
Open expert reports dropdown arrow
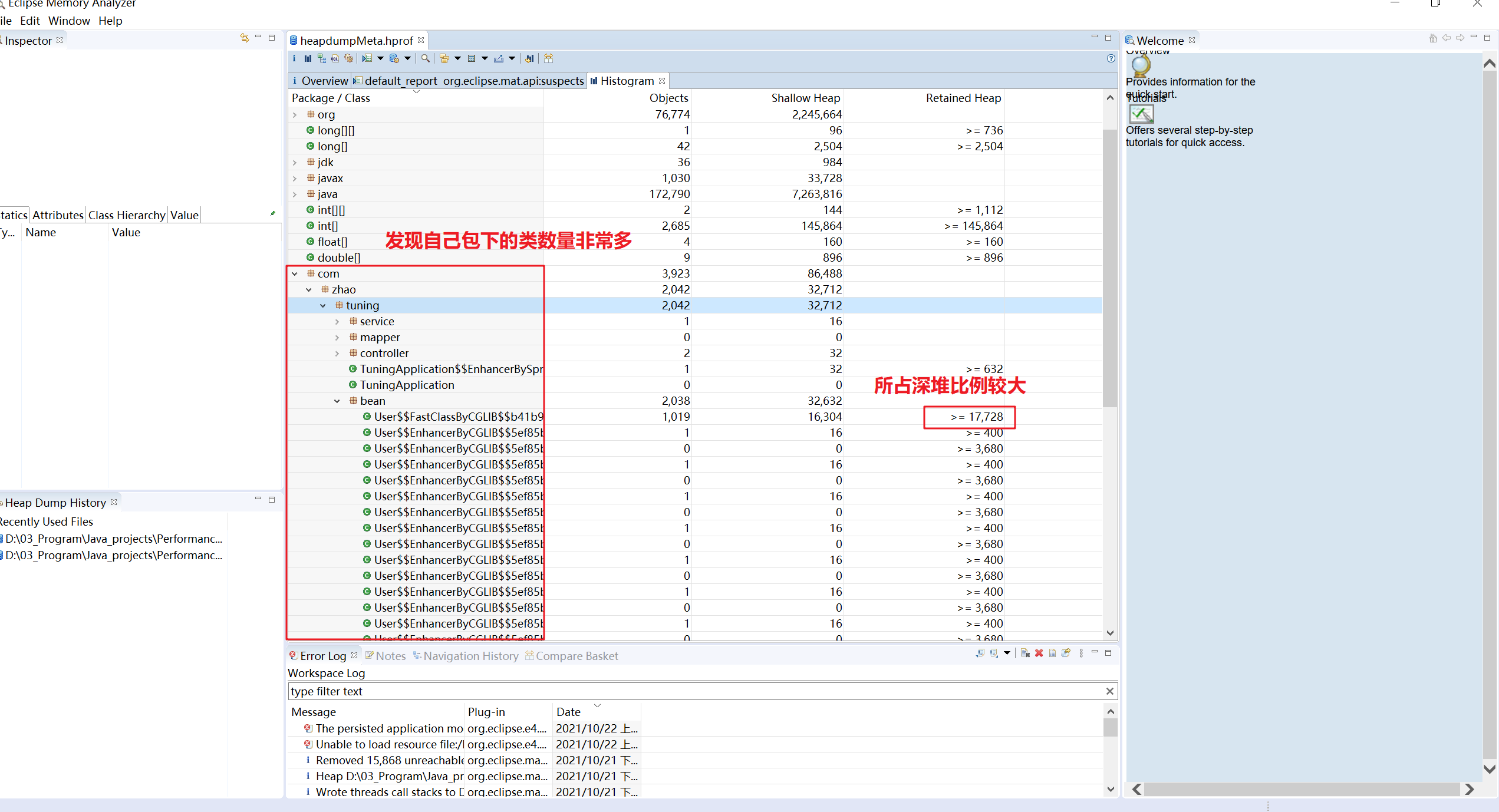point(380,58)
